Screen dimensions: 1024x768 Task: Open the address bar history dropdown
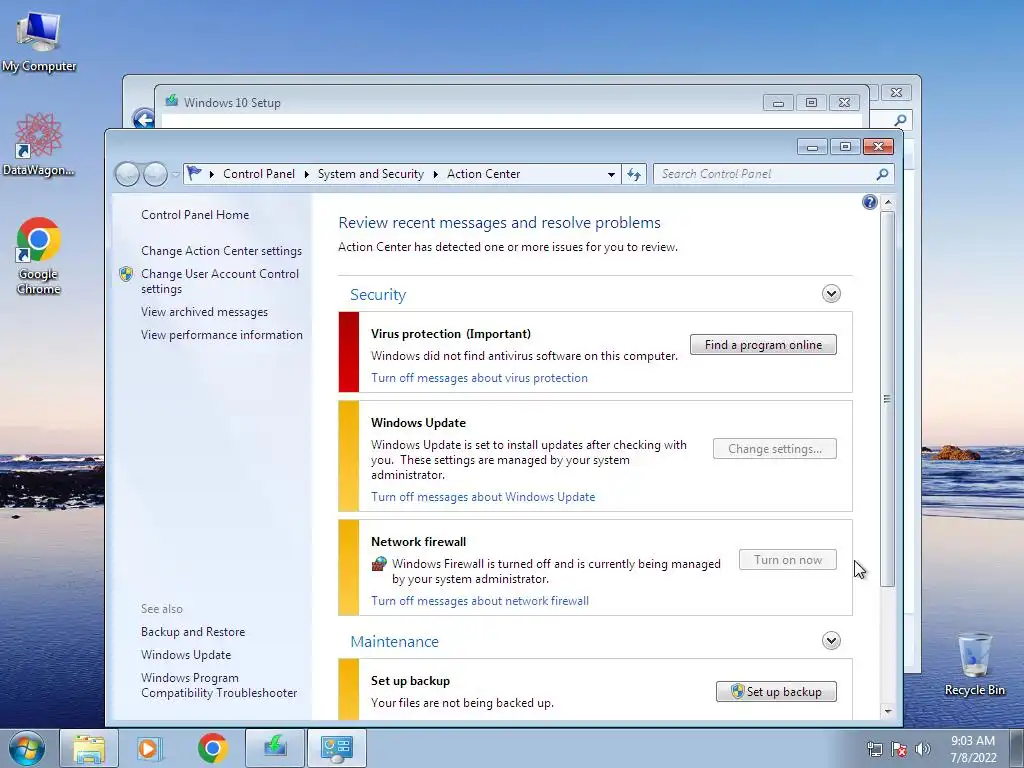pyautogui.click(x=611, y=174)
